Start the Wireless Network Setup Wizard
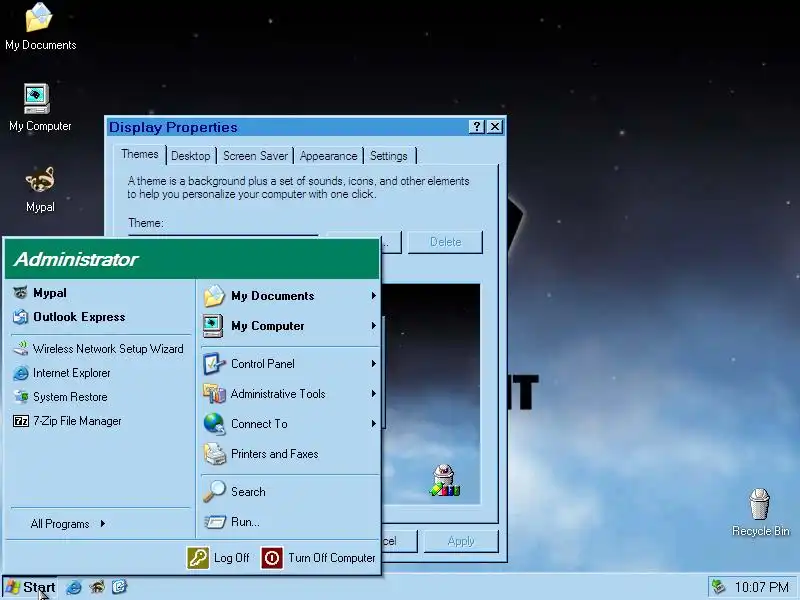 [x=101, y=349]
